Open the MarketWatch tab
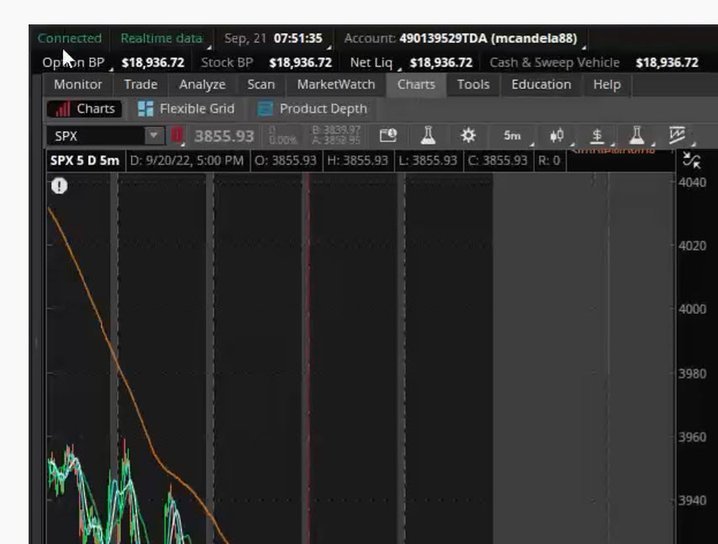This screenshot has height=544, width=718. click(336, 85)
